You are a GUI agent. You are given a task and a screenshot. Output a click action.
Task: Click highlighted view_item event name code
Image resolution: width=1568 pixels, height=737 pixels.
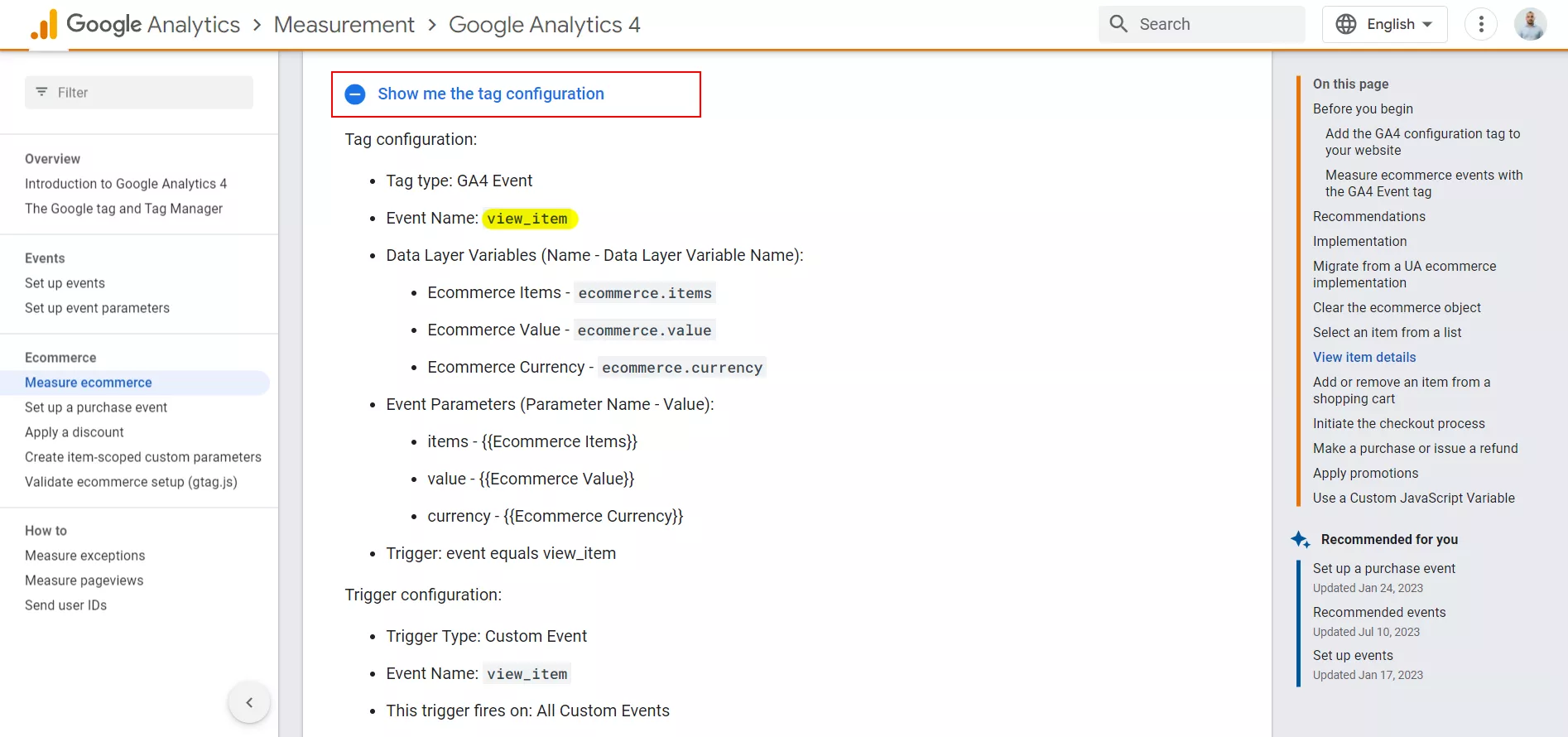pyautogui.click(x=528, y=219)
